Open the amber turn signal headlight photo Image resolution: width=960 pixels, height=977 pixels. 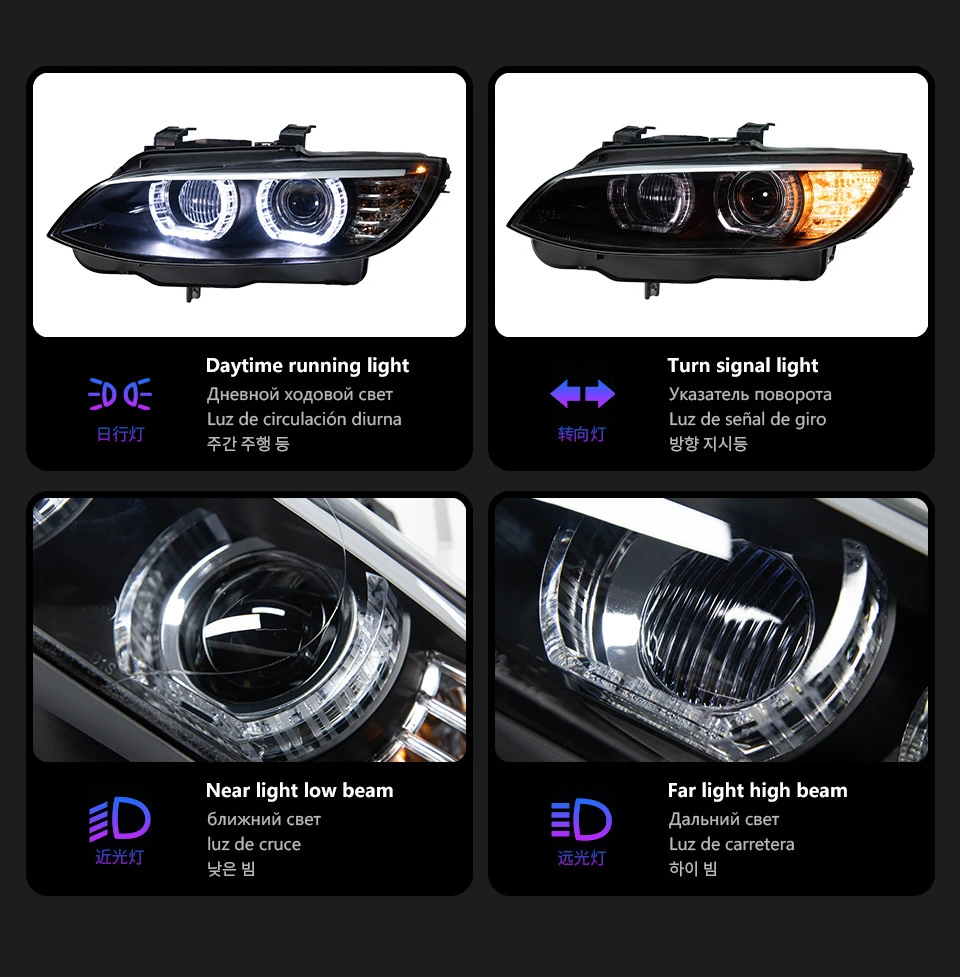click(711, 205)
